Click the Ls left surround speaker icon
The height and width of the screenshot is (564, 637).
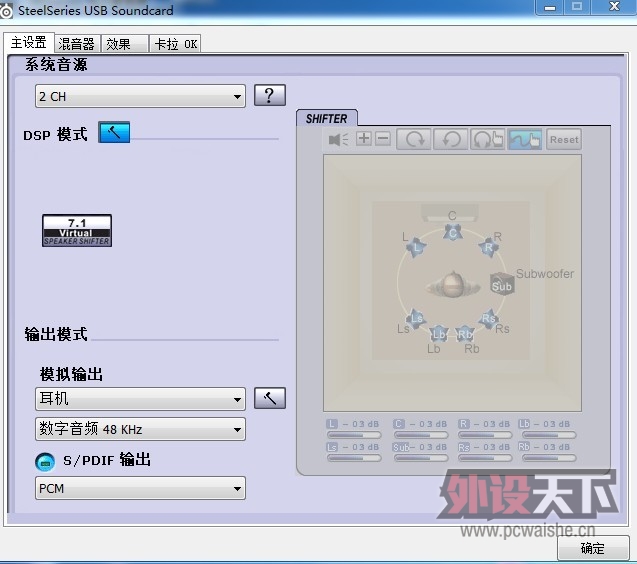pyautogui.click(x=416, y=318)
